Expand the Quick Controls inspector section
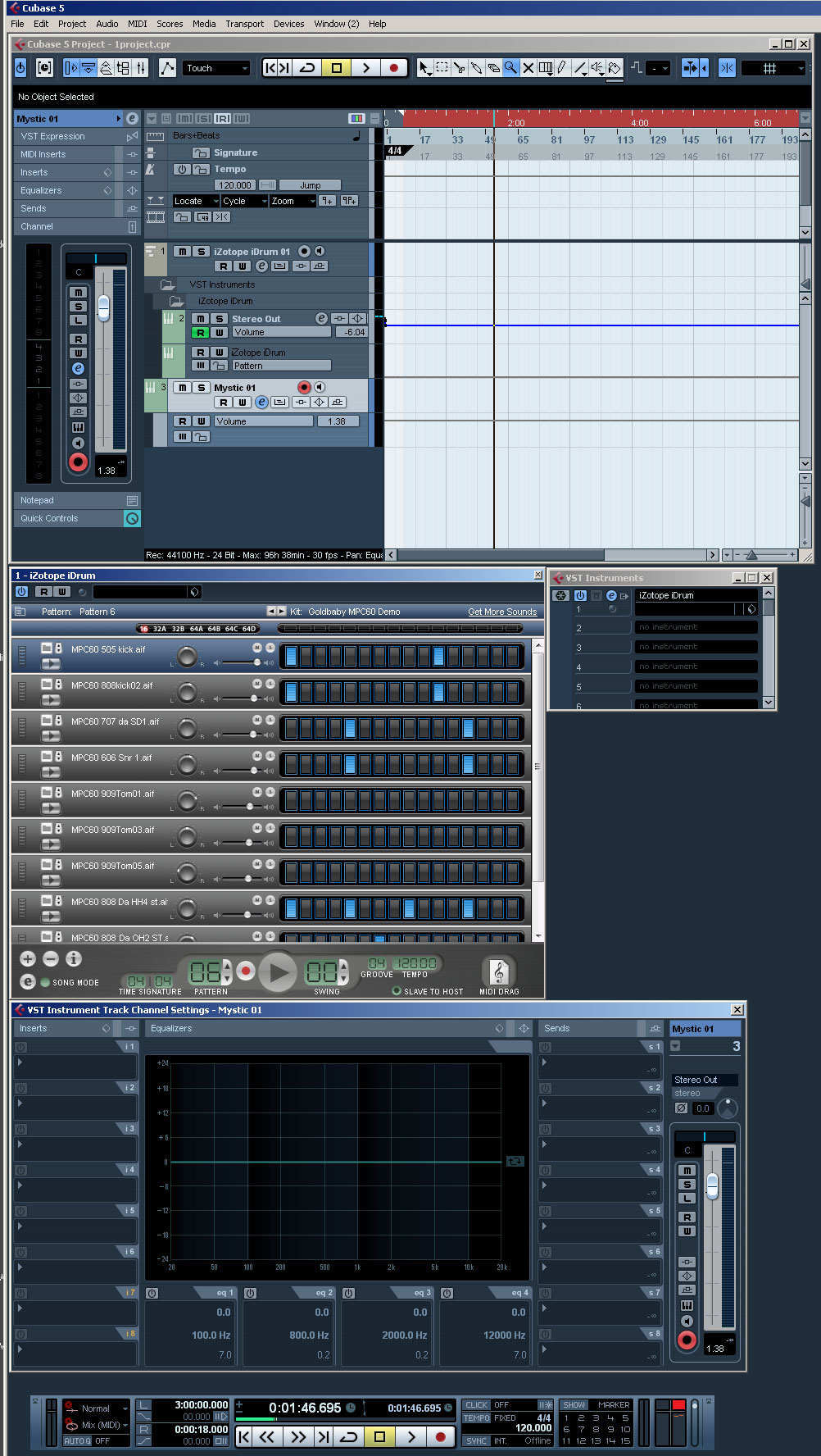Viewport: 821px width, 1456px height. click(77, 518)
